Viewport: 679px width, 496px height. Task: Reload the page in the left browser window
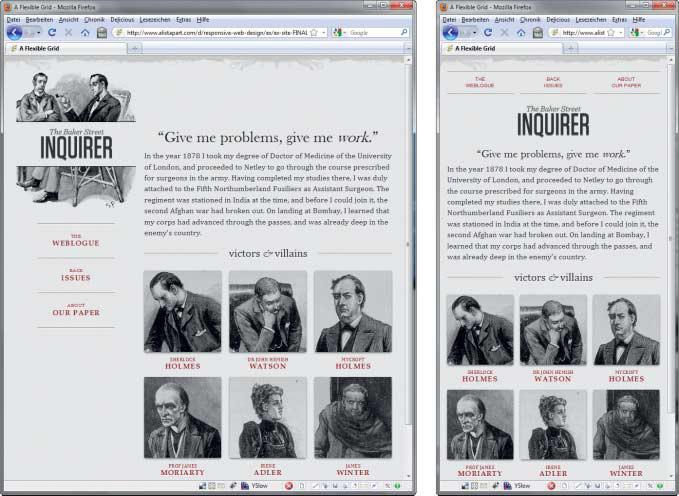(53, 32)
